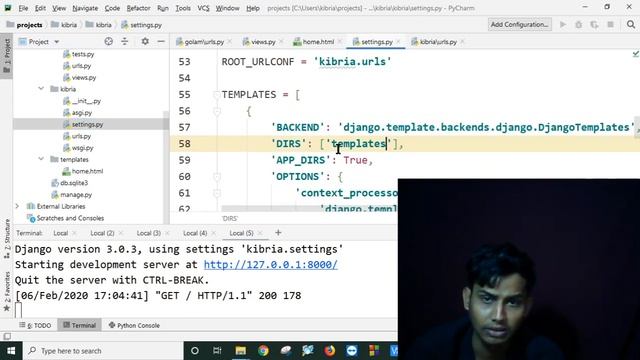Open the TODO tool window

(36, 325)
